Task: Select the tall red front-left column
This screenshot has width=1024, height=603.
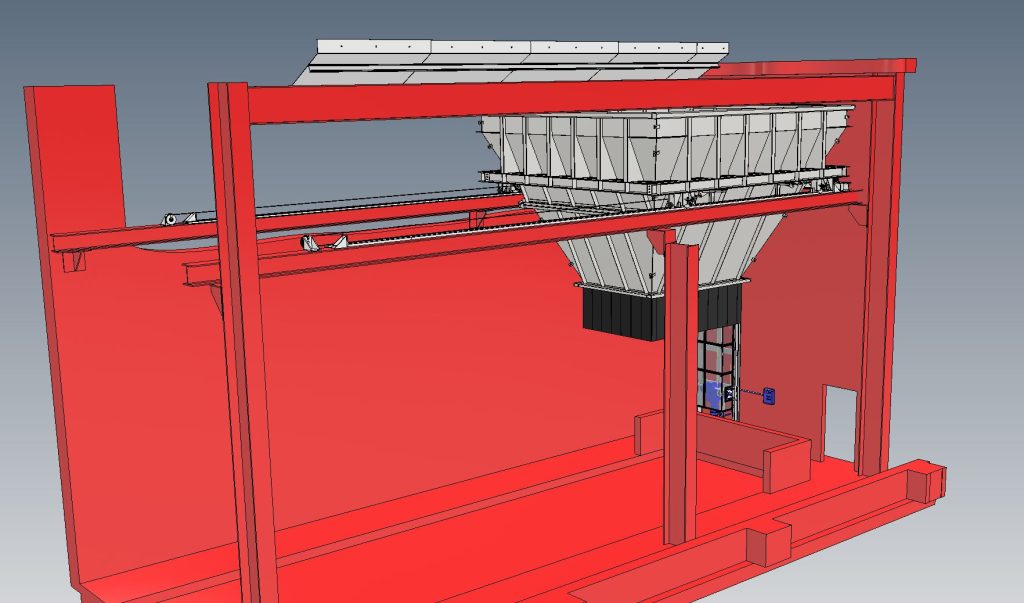Action: coord(240,330)
